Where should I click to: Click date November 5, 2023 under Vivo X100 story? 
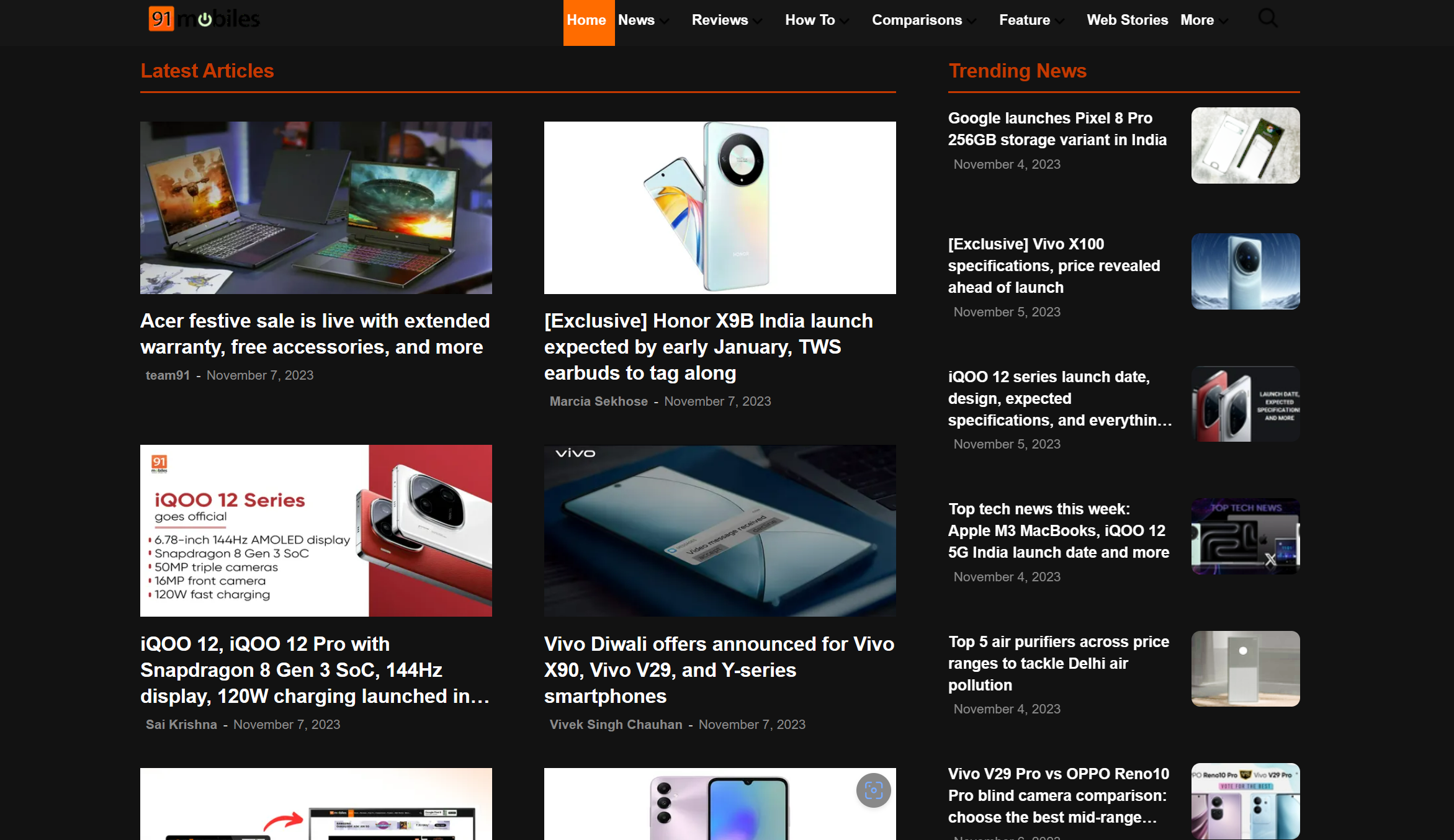click(1007, 312)
